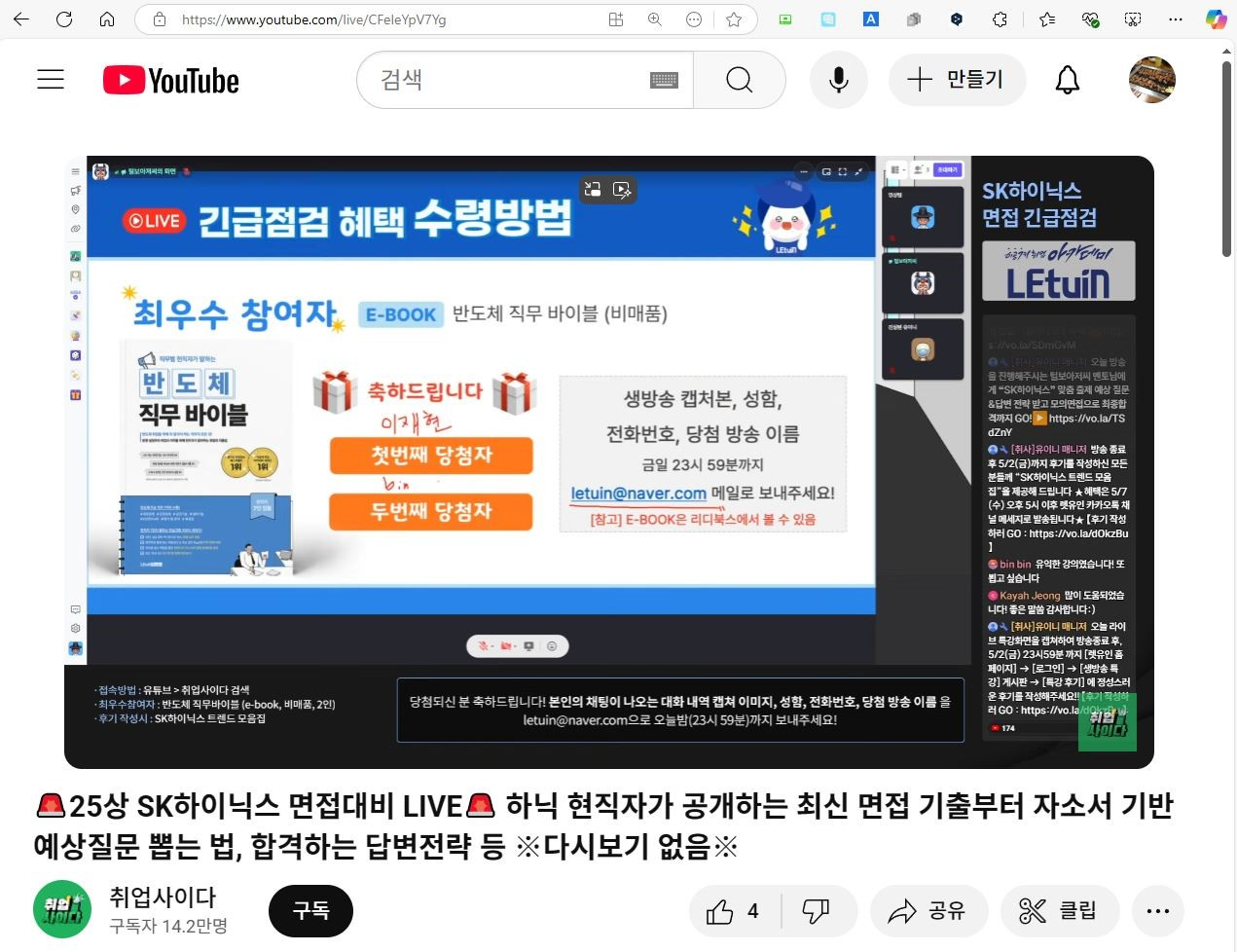
Task: Start voice search with microphone
Action: (838, 80)
